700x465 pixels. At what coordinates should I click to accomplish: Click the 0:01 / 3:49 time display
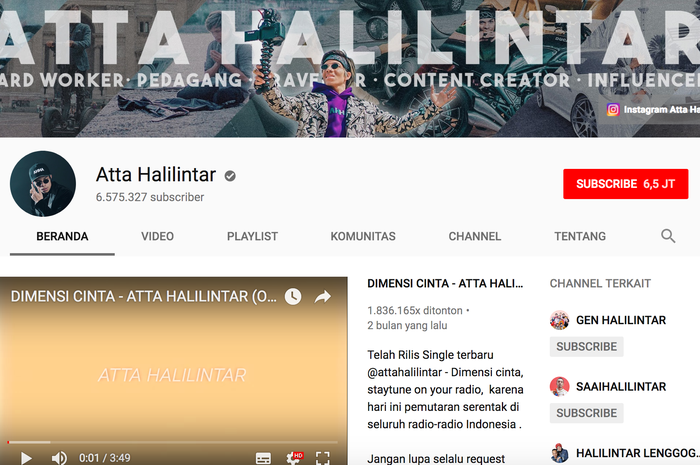pyautogui.click(x=104, y=458)
